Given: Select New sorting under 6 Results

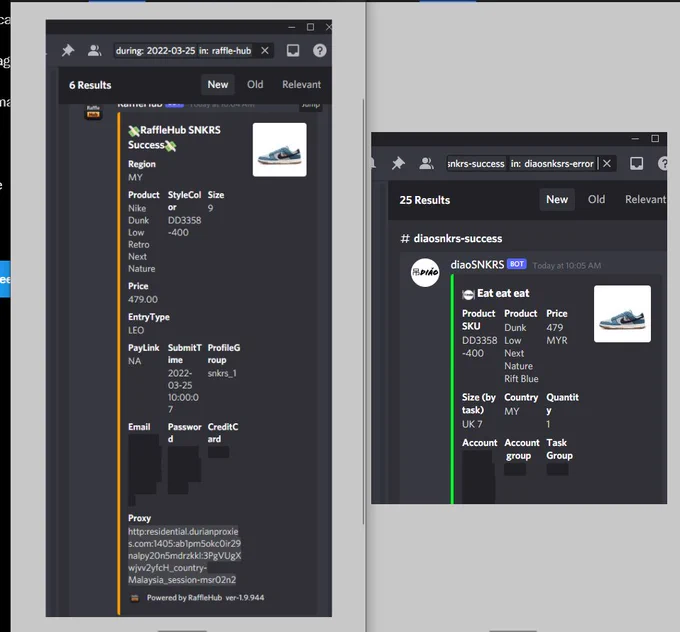Looking at the screenshot, I should [218, 85].
